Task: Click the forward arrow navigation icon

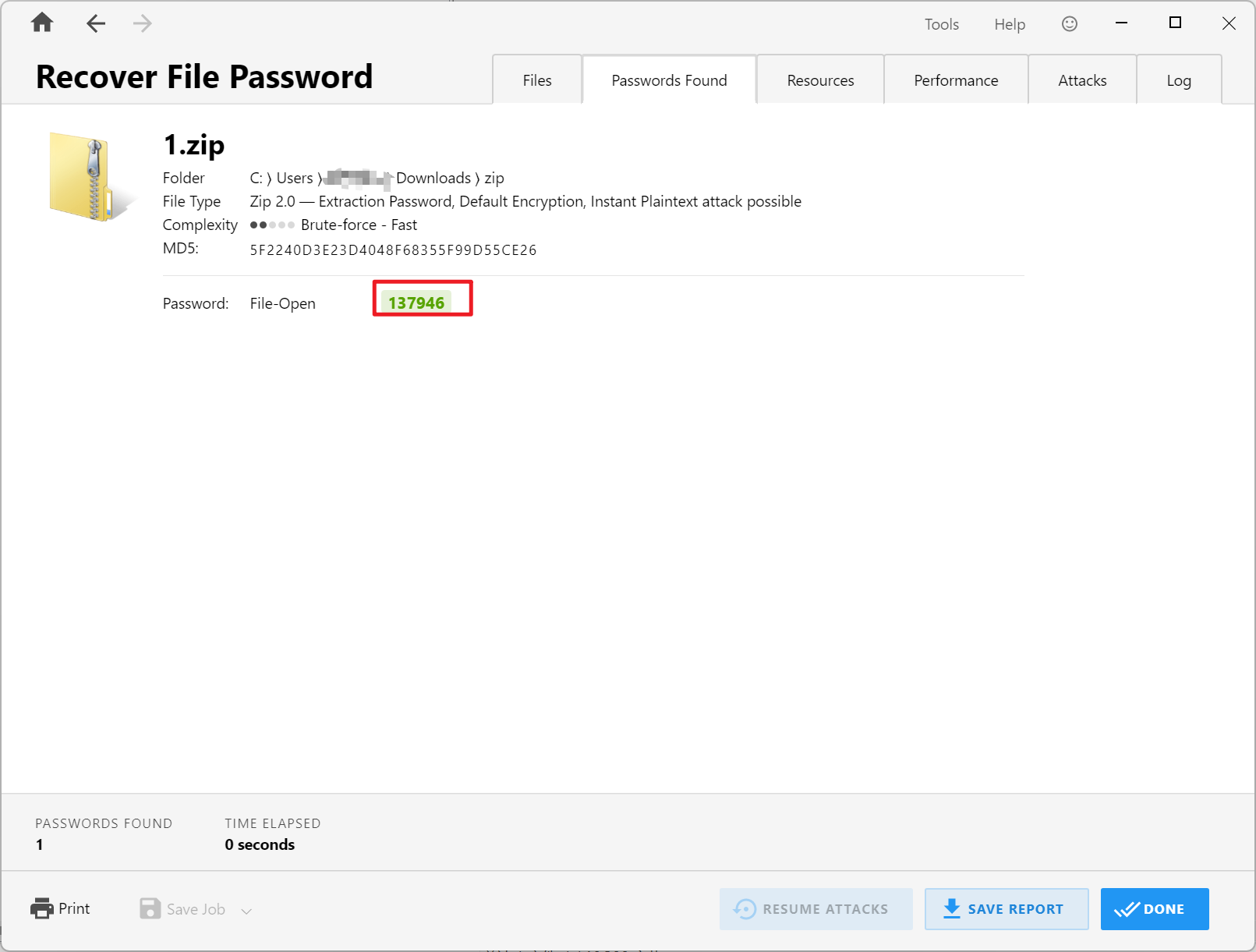Action: pyautogui.click(x=142, y=23)
